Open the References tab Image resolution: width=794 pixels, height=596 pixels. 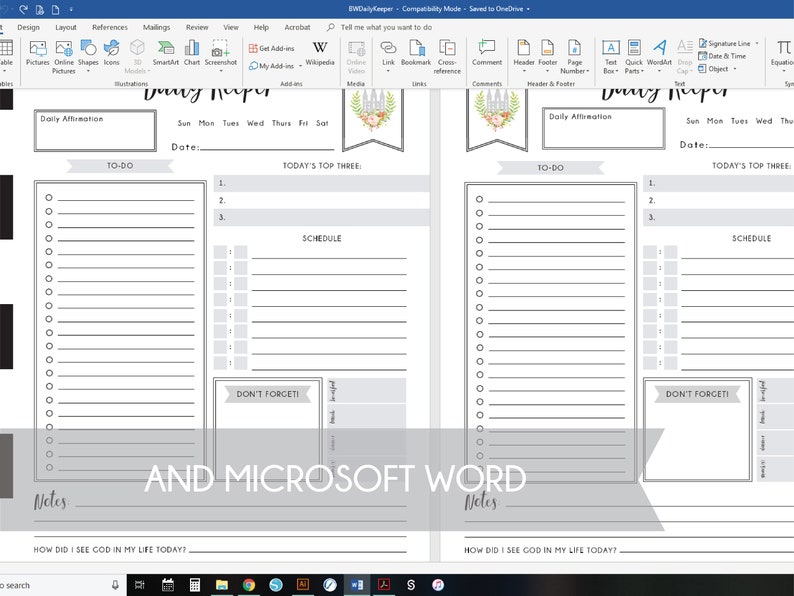[x=110, y=27]
